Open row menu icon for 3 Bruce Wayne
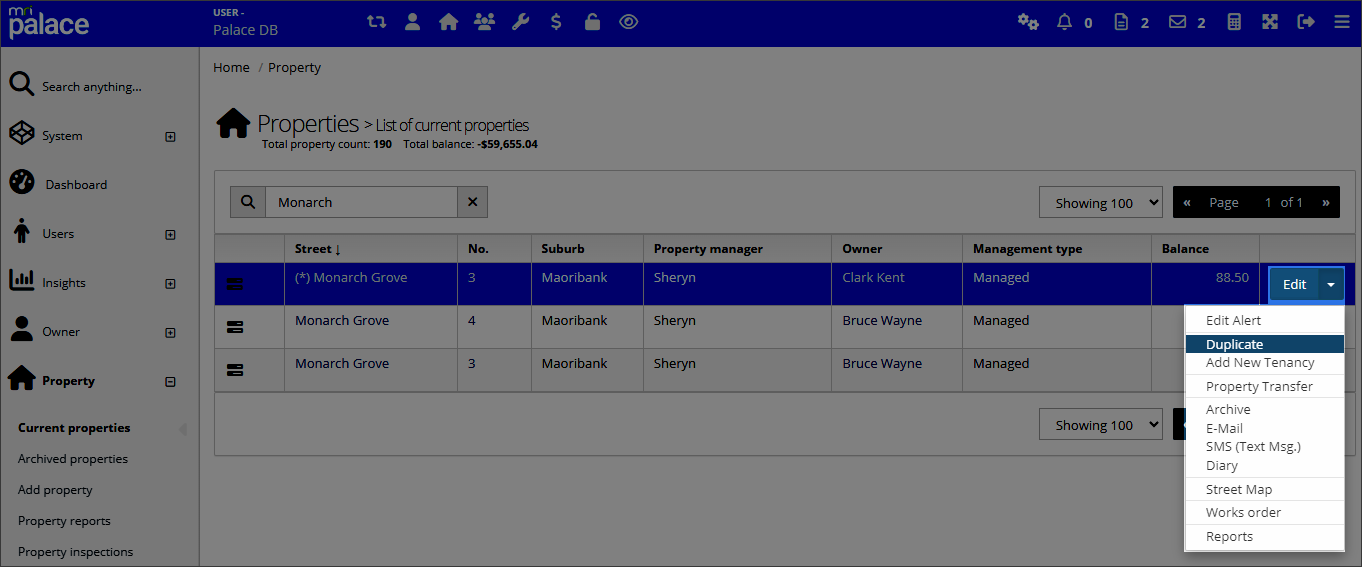The height and width of the screenshot is (567, 1362). click(235, 370)
